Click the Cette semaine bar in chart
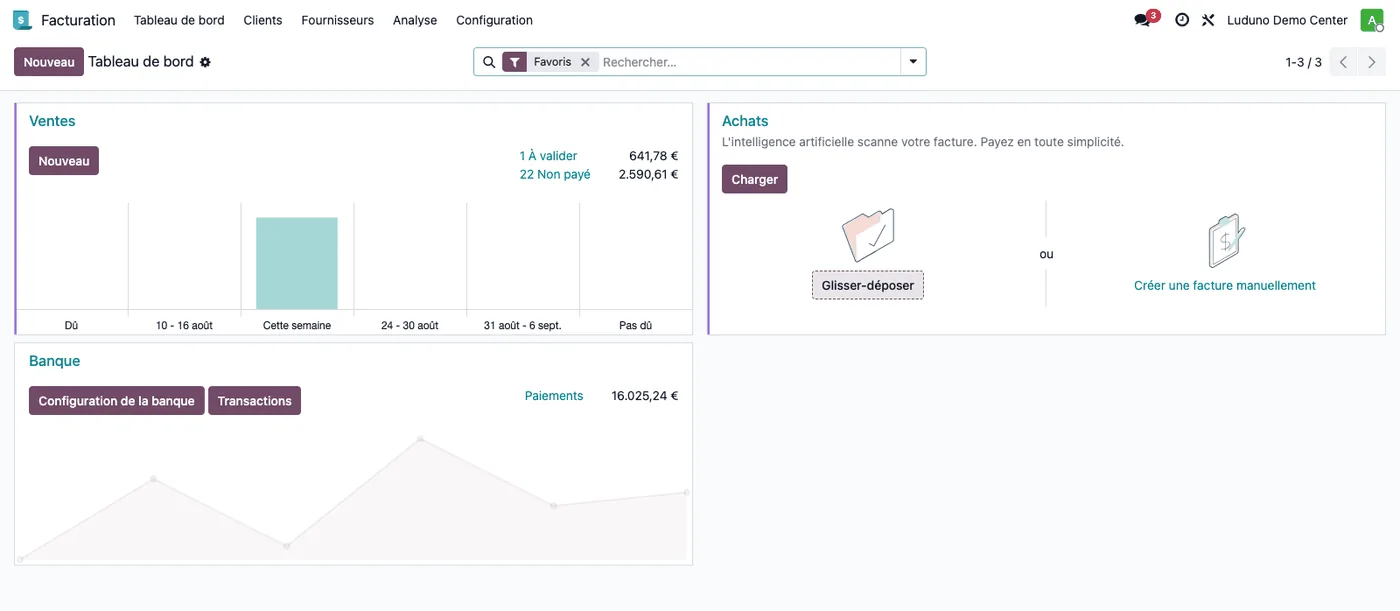The image size is (1400, 611). pos(297,263)
